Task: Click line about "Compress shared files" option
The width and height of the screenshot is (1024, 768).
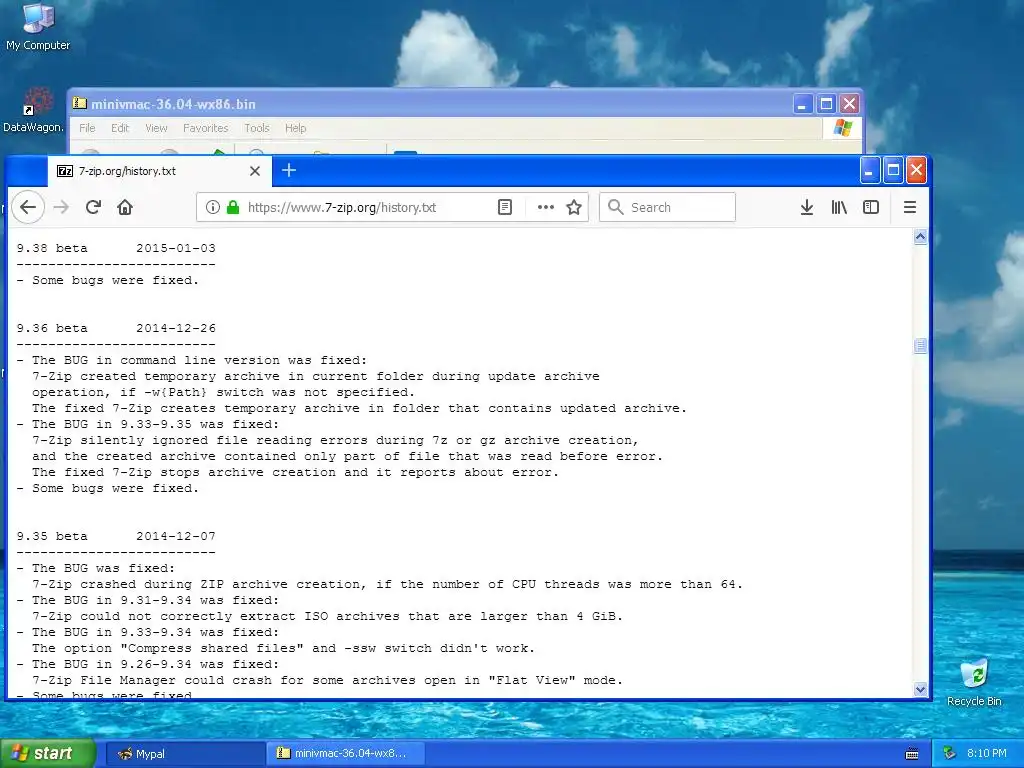Action: pyautogui.click(x=283, y=648)
